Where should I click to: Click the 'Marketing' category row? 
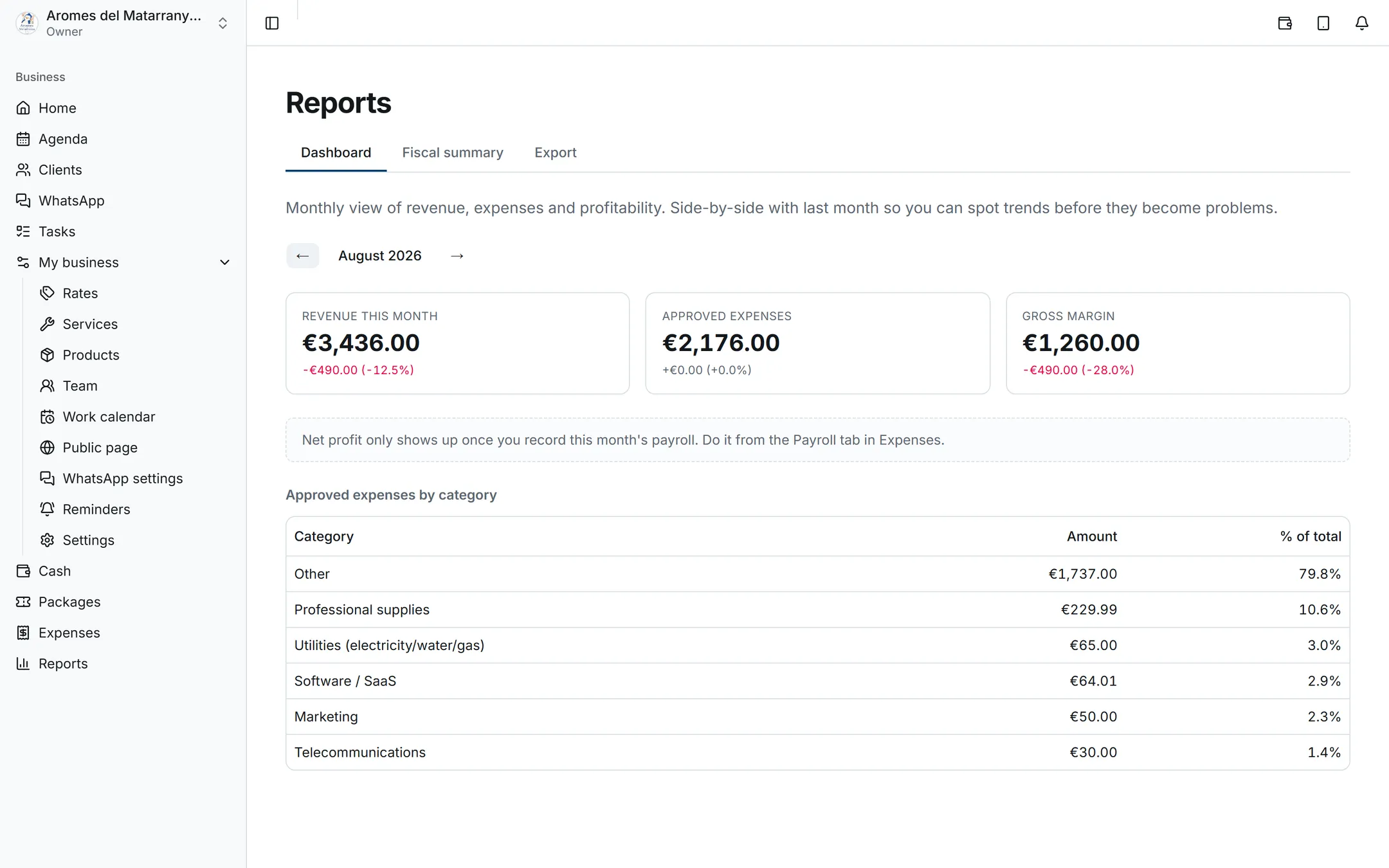(817, 716)
